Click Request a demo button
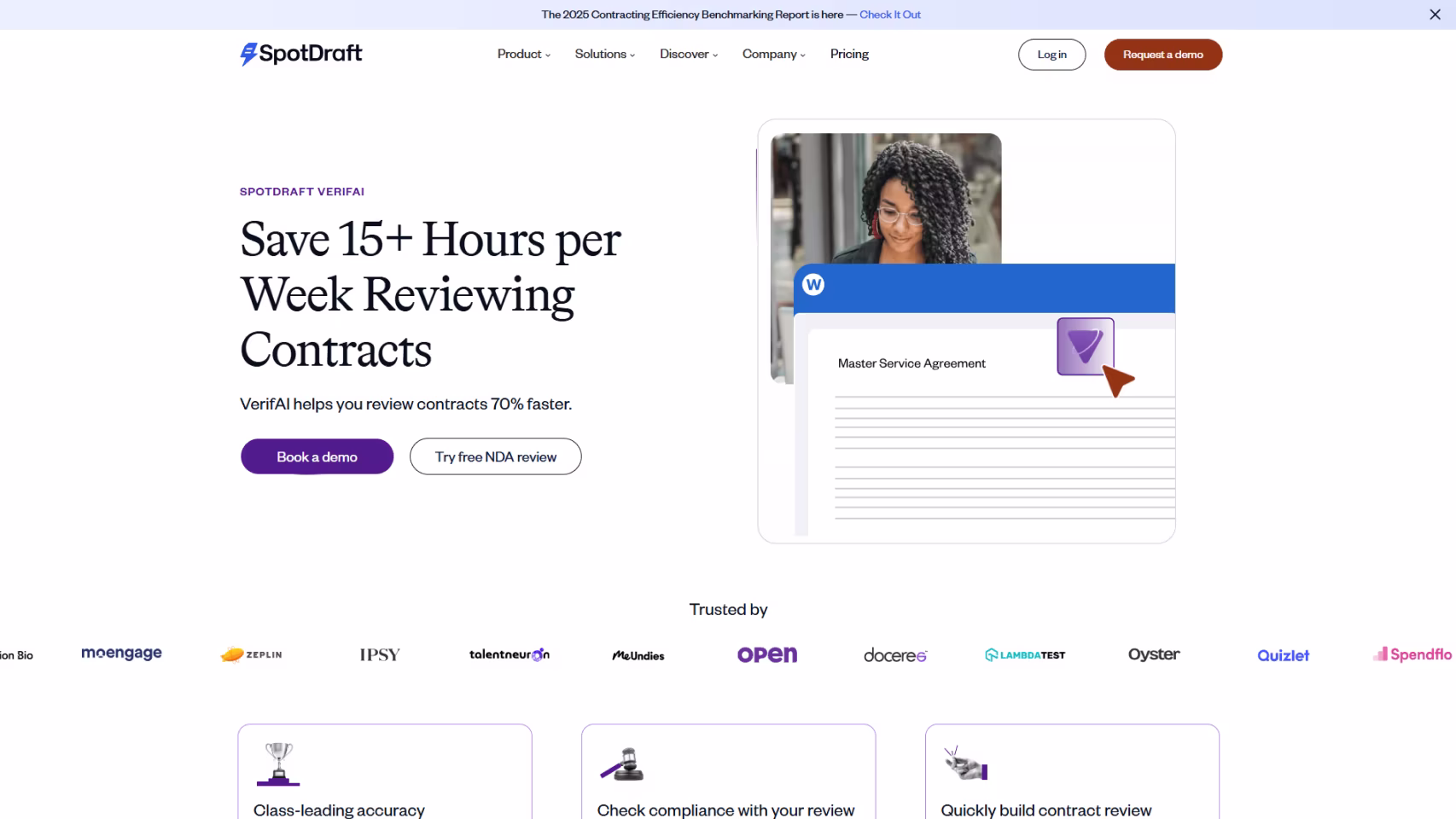Image resolution: width=1456 pixels, height=819 pixels. pos(1162,55)
